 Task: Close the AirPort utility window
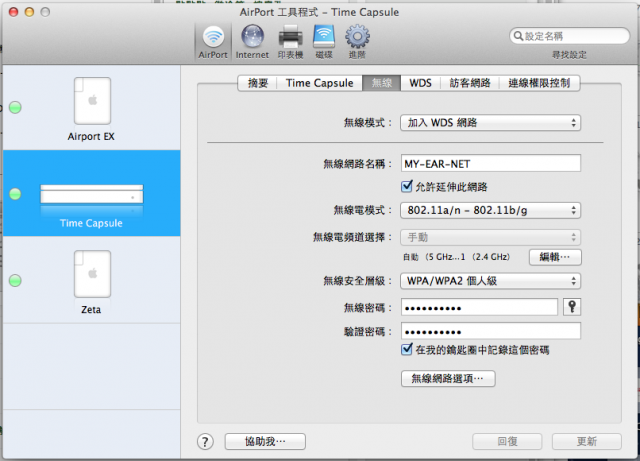(x=13, y=12)
